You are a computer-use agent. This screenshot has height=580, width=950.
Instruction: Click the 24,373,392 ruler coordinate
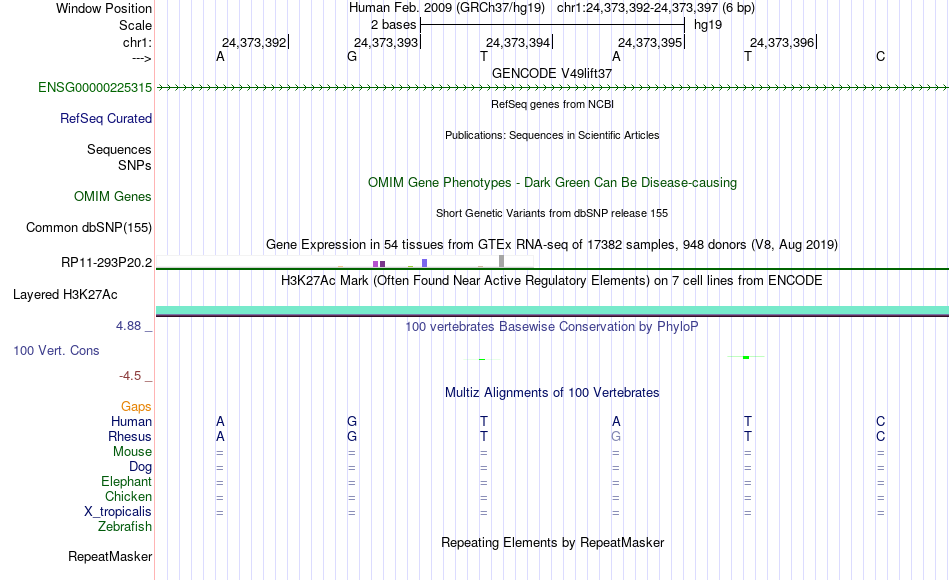(x=254, y=42)
